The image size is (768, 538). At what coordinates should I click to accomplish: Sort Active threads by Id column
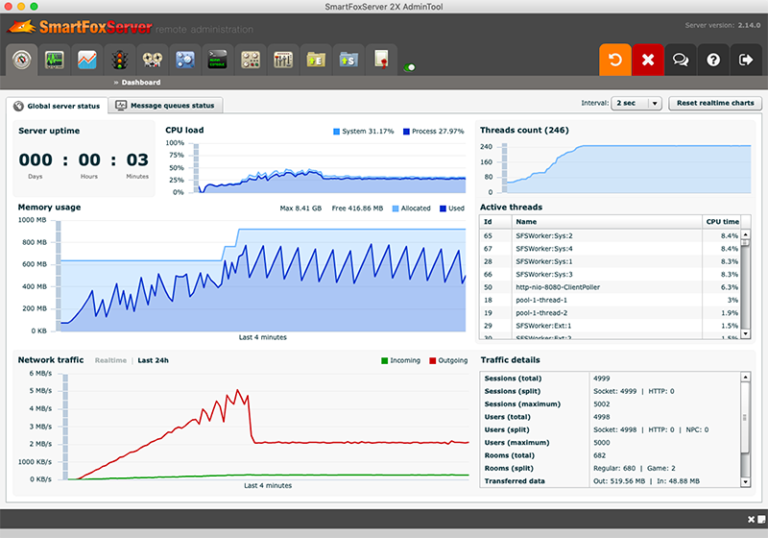pos(495,221)
